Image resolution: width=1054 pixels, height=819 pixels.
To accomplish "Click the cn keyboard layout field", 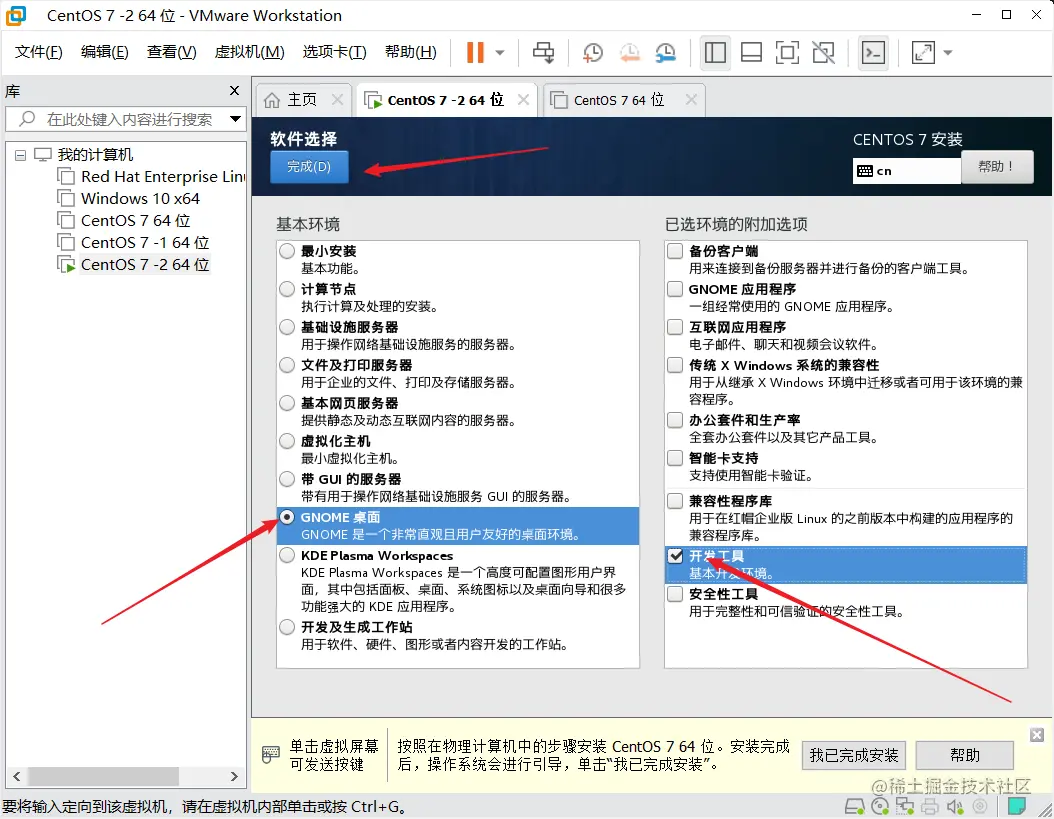I will (x=906, y=171).
